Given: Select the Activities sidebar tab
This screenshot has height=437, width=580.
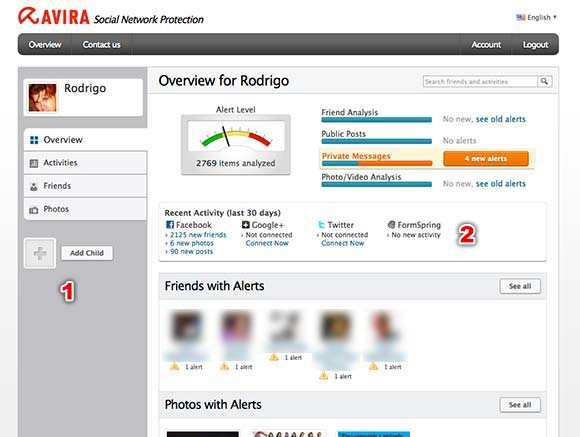Looking at the screenshot, I should 85,163.
